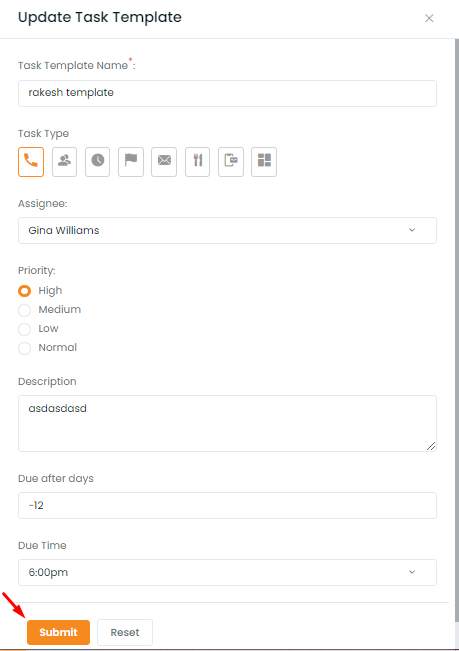Close the Update Task Template dialog
This screenshot has width=459, height=651.
click(429, 18)
